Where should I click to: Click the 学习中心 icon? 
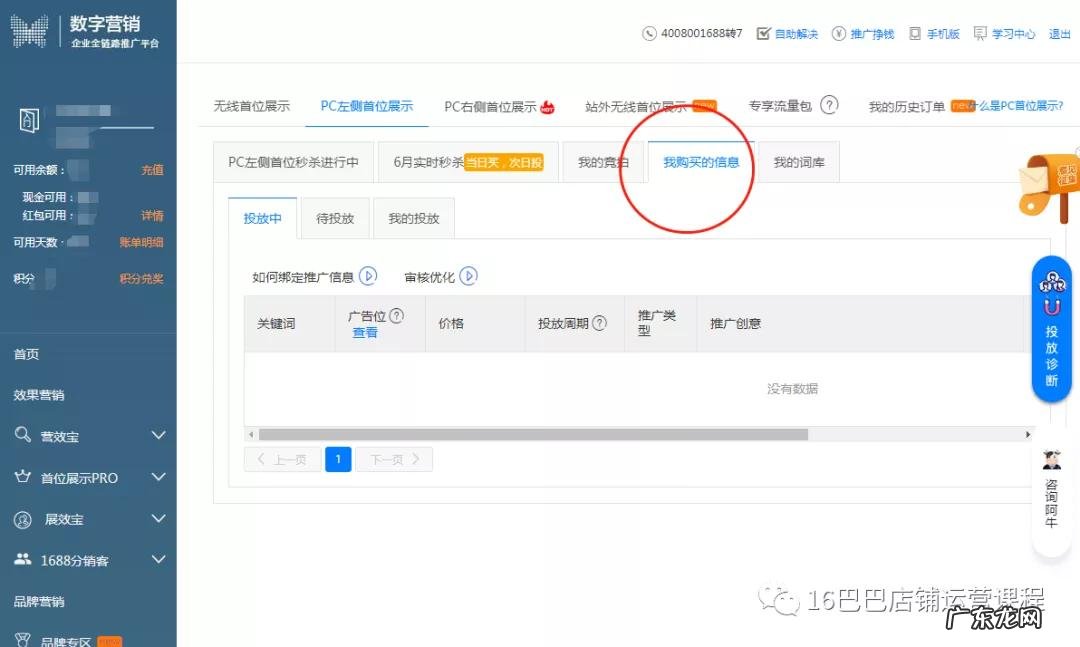pyautogui.click(x=978, y=33)
